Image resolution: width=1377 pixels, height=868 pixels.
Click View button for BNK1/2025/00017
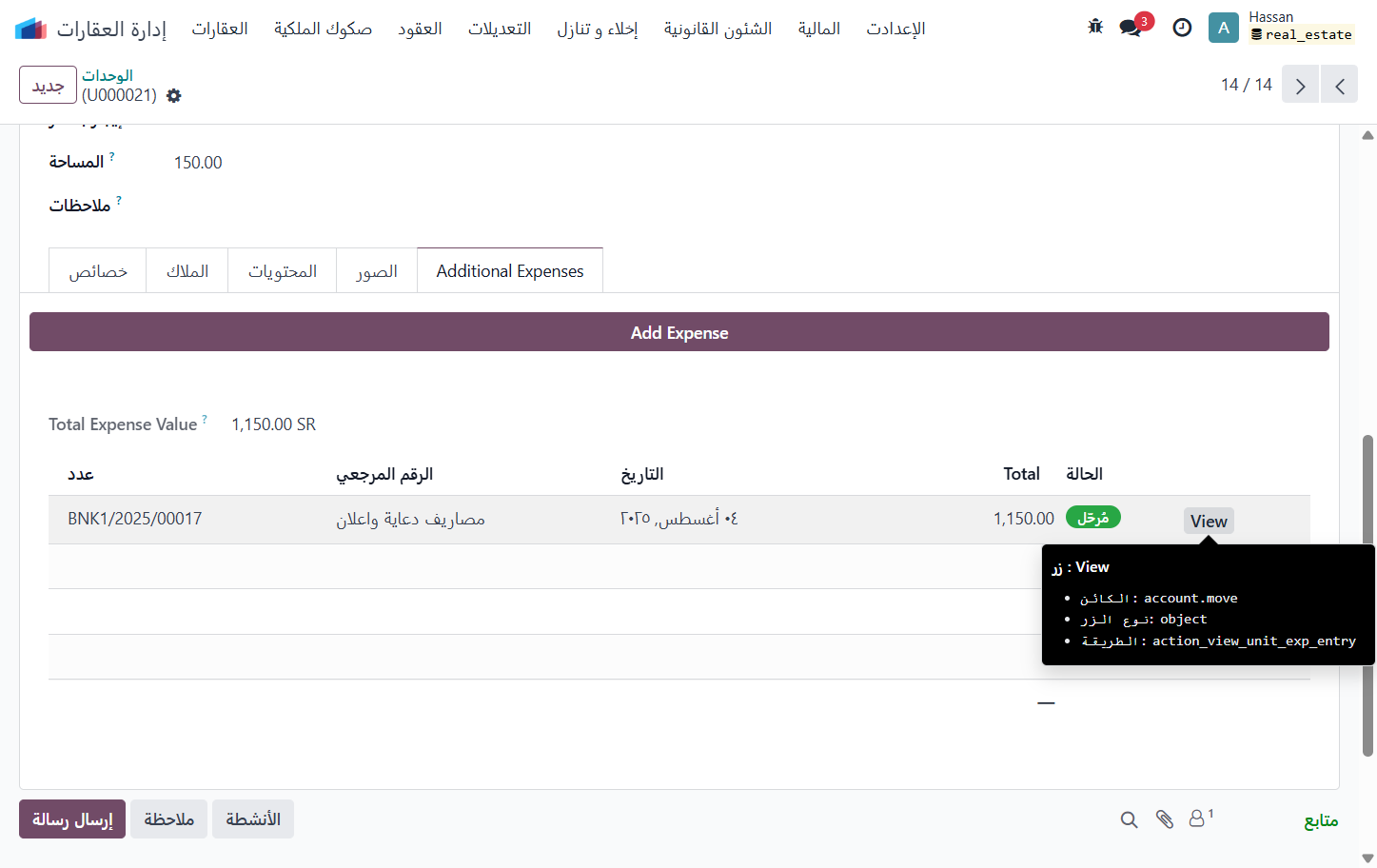pyautogui.click(x=1209, y=521)
